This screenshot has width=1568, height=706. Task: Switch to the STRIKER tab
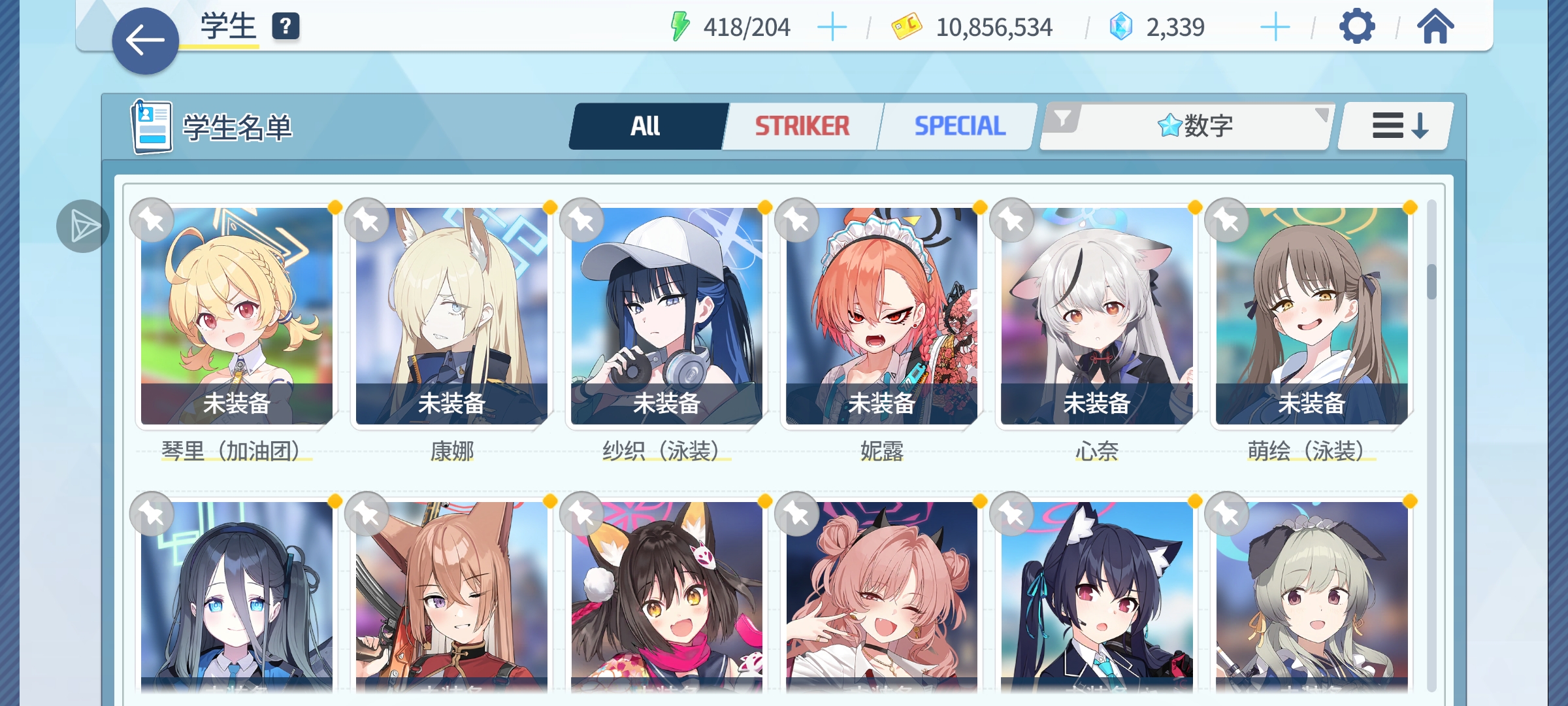pos(802,126)
